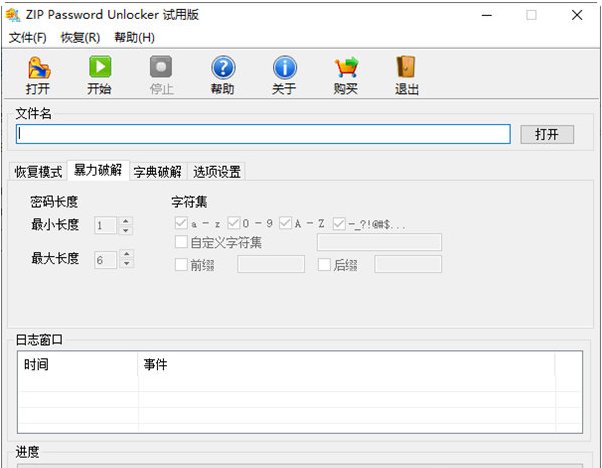Enable the 前缀 checkbox
Screen dimensions: 602x468
[181, 264]
